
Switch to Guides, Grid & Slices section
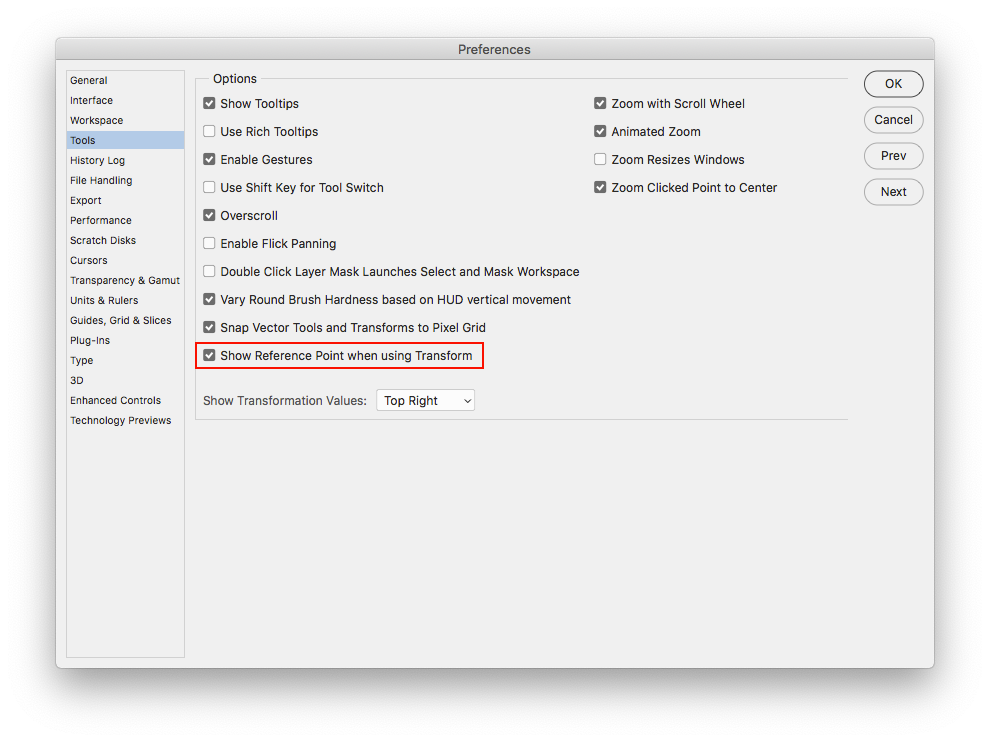[121, 321]
